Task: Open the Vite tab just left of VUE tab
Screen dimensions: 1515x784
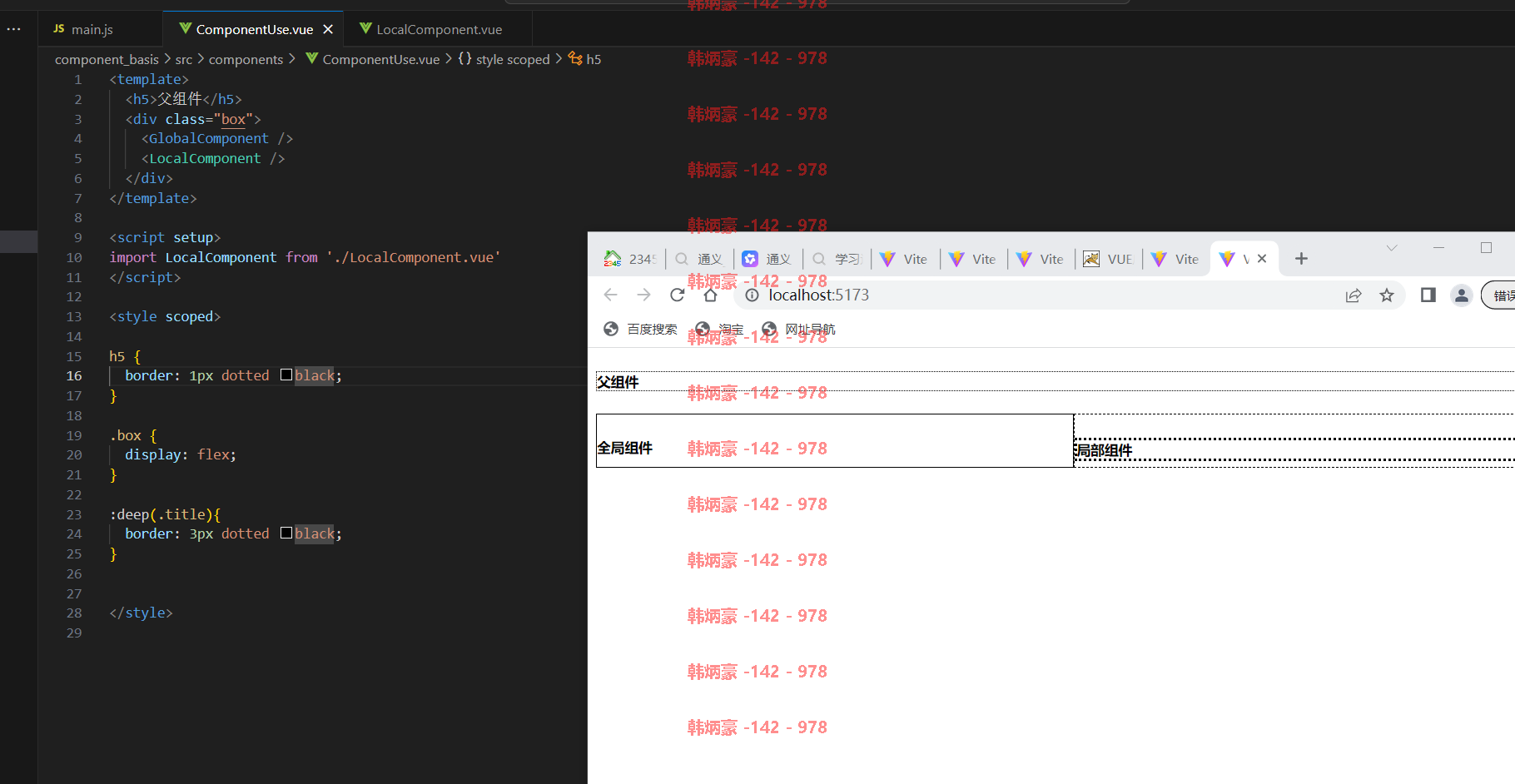Action: pos(1041,259)
